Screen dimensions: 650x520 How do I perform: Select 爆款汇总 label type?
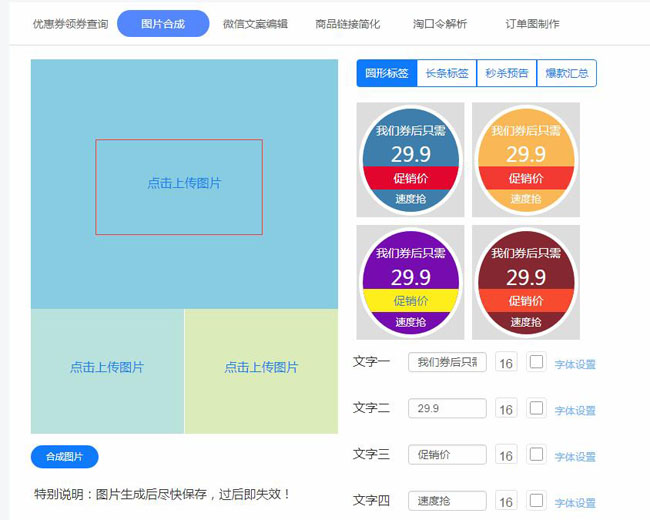[567, 73]
